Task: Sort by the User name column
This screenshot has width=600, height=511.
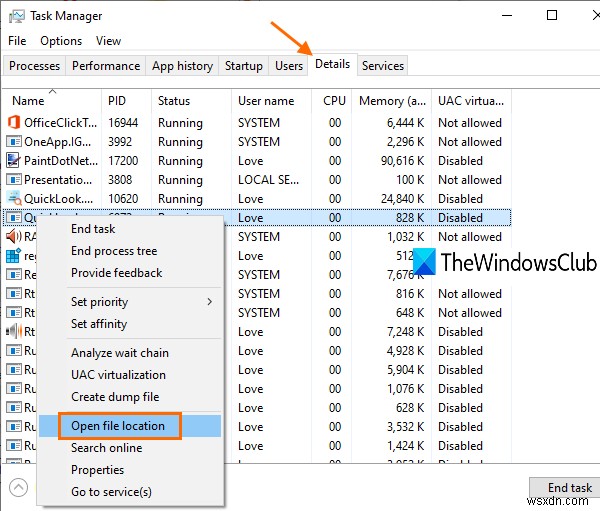Action: coord(271,101)
